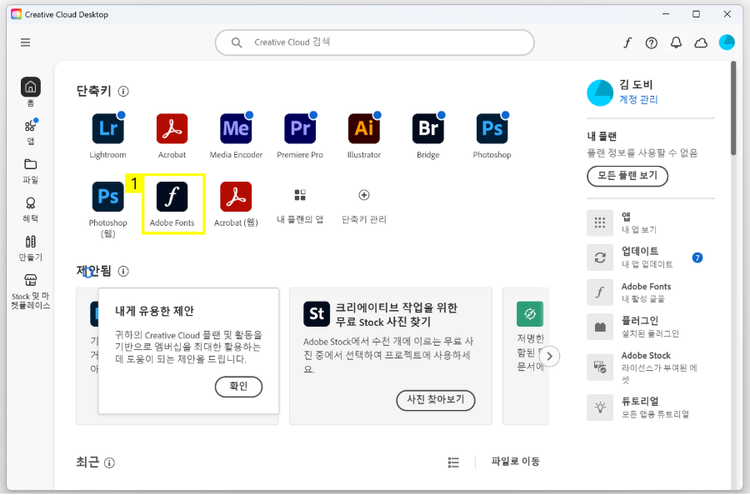Screen dimensions: 750x495
Task: Open cloud sync status icon
Action: click(x=701, y=43)
